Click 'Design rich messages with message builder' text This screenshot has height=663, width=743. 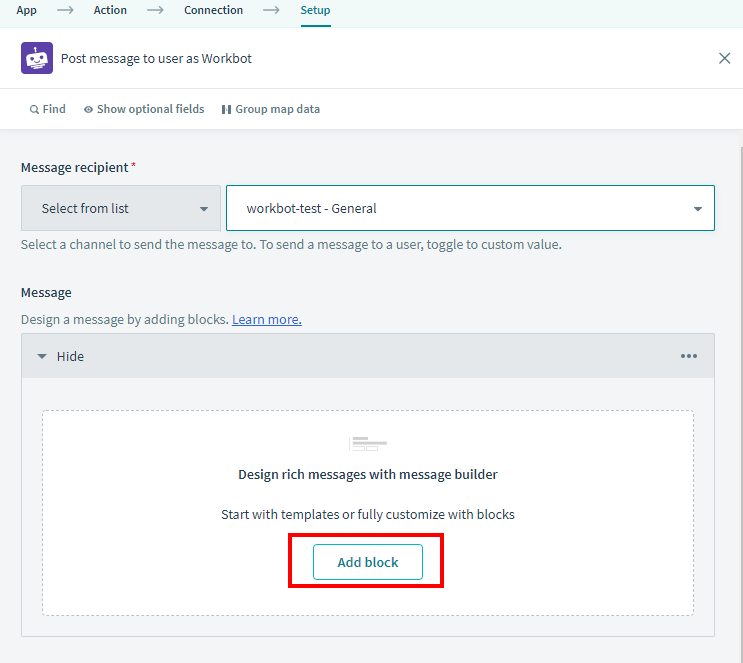point(368,474)
